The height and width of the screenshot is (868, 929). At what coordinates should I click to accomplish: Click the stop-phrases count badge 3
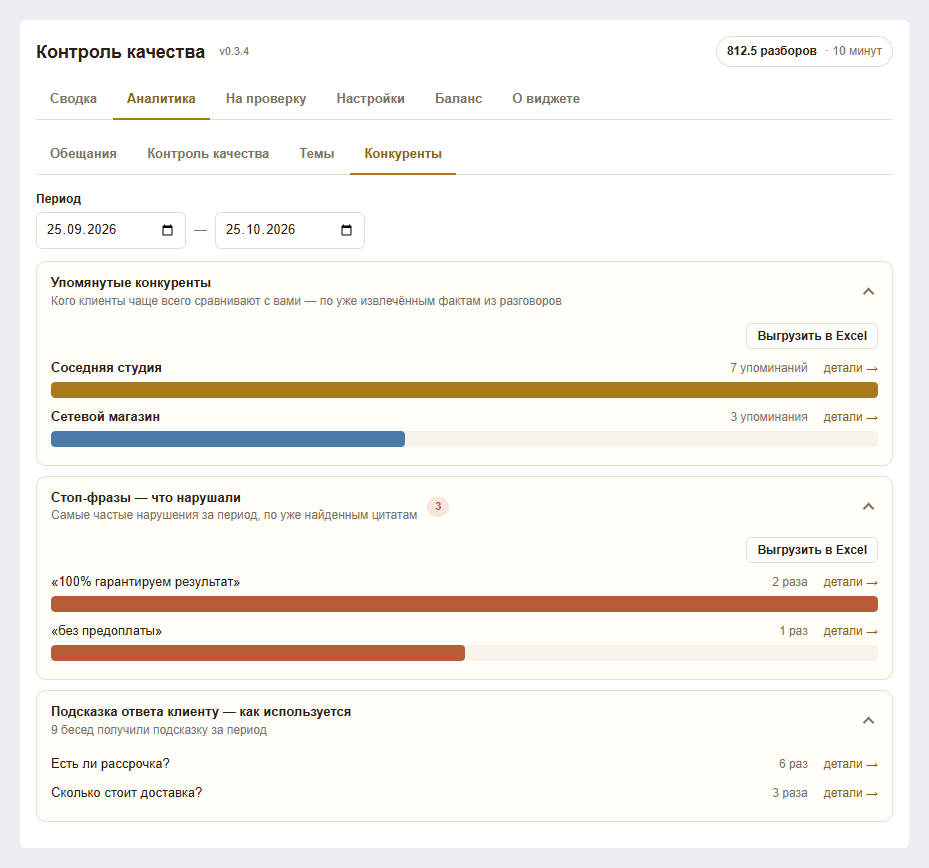click(x=438, y=507)
